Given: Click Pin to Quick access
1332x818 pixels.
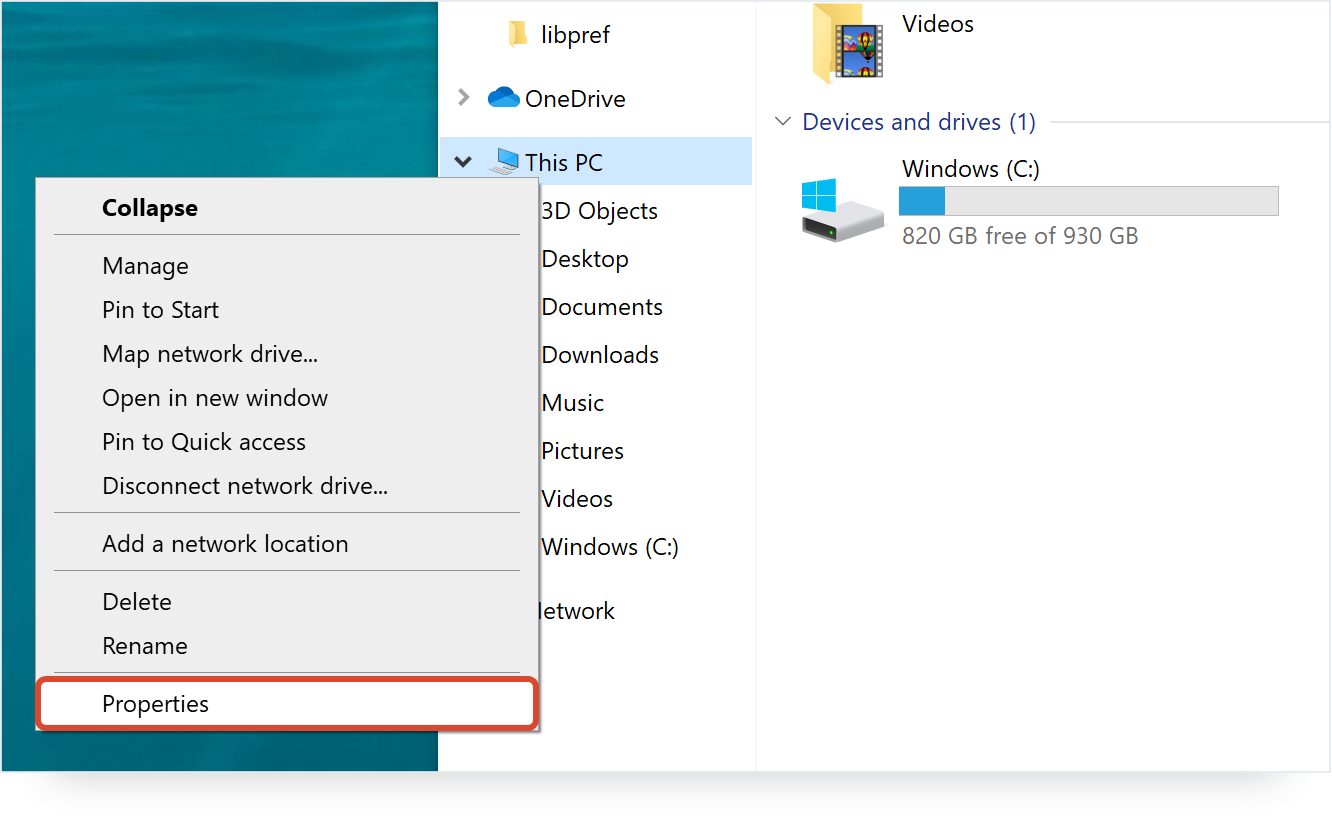Looking at the screenshot, I should [204, 442].
